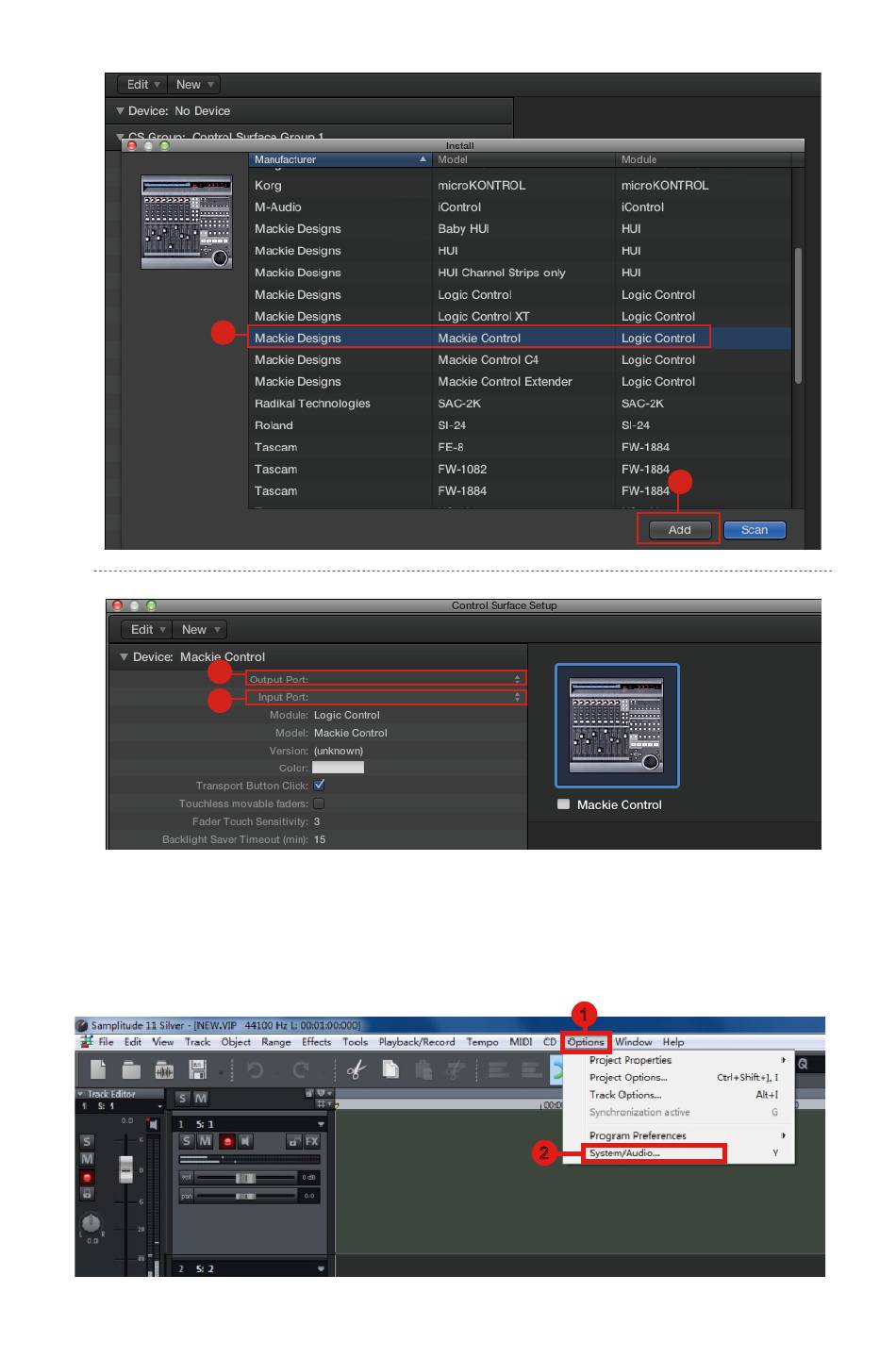
Task: Click the Samplitude app icon left of File menu
Action: click(x=87, y=1042)
